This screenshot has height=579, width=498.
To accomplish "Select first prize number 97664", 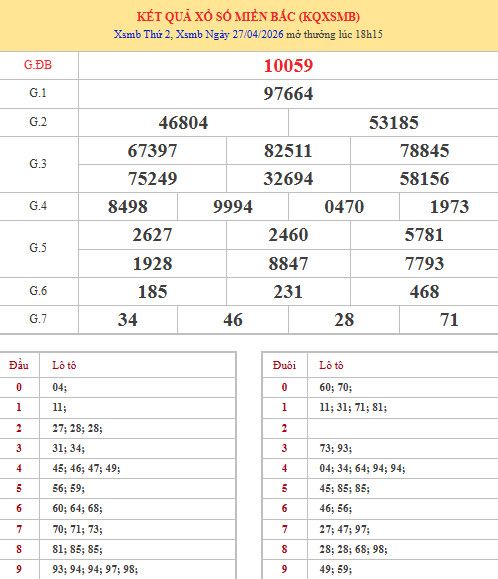I will (288, 94).
